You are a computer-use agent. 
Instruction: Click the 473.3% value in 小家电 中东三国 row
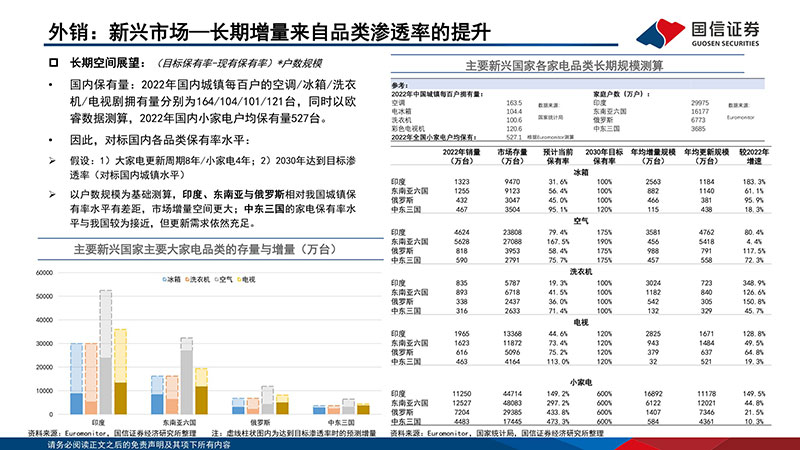pyautogui.click(x=558, y=421)
